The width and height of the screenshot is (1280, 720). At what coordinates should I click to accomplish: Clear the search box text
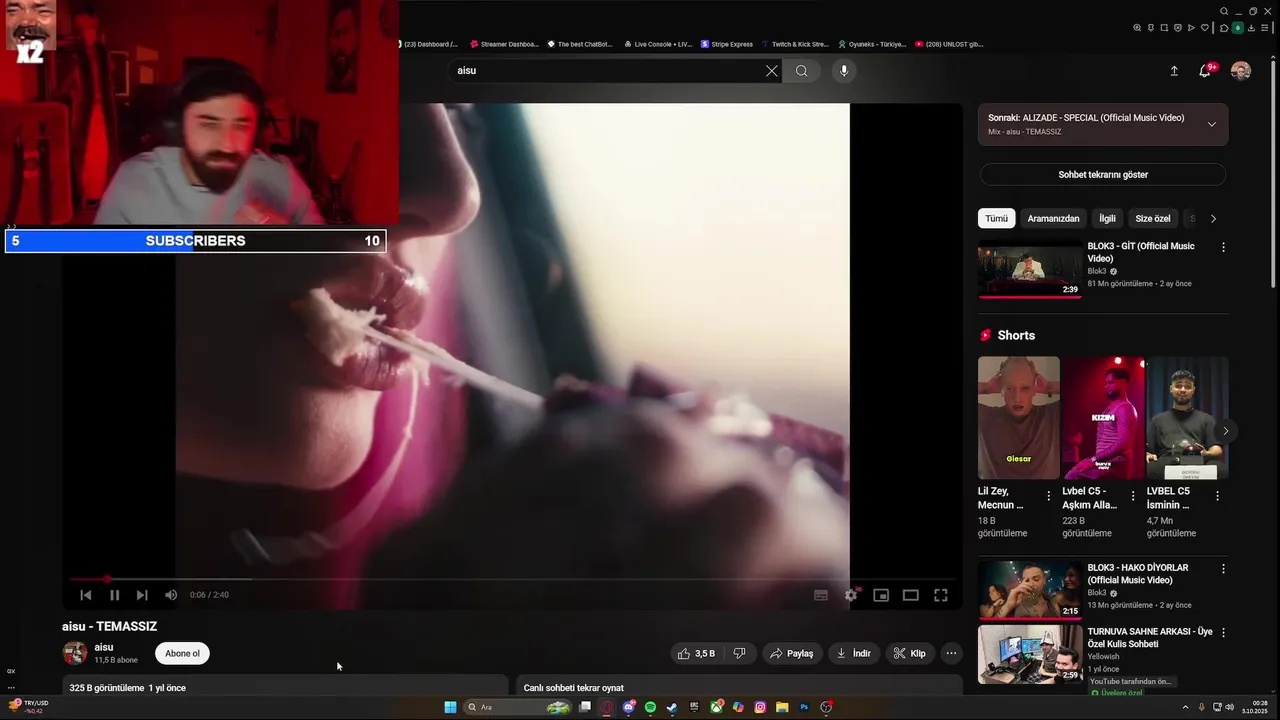pos(771,71)
